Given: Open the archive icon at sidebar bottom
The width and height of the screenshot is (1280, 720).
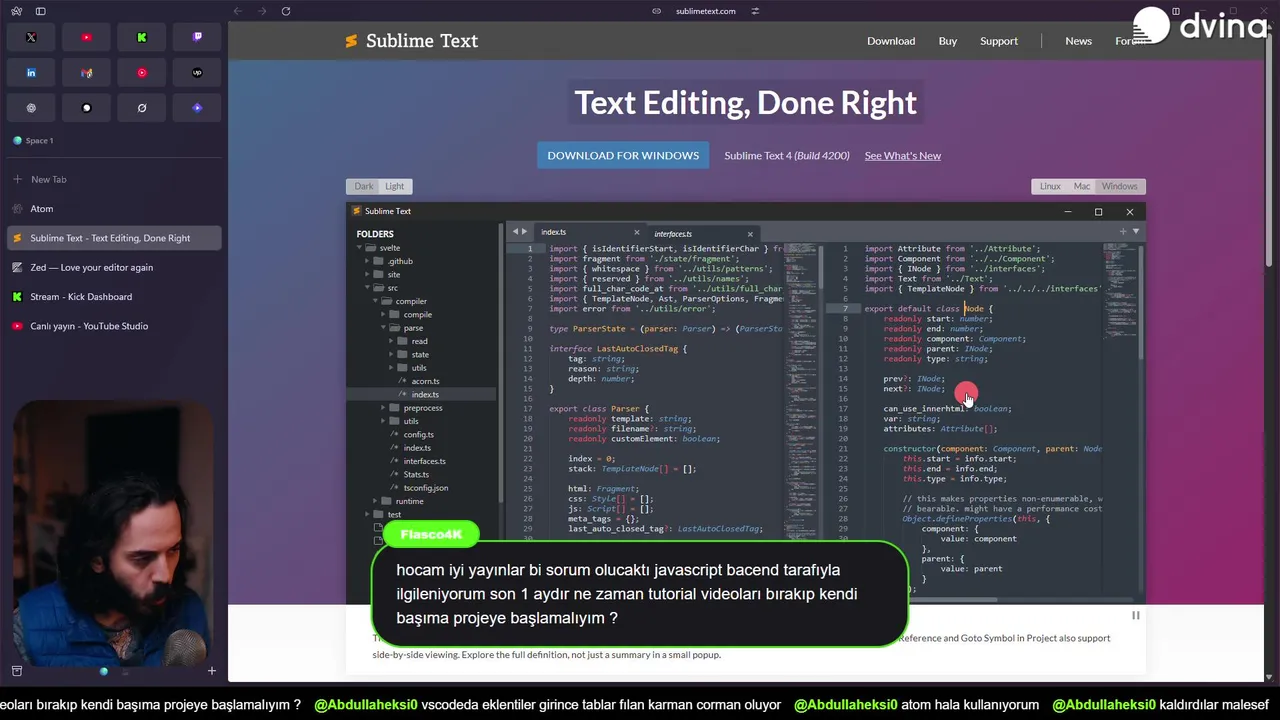Looking at the screenshot, I should [x=17, y=671].
